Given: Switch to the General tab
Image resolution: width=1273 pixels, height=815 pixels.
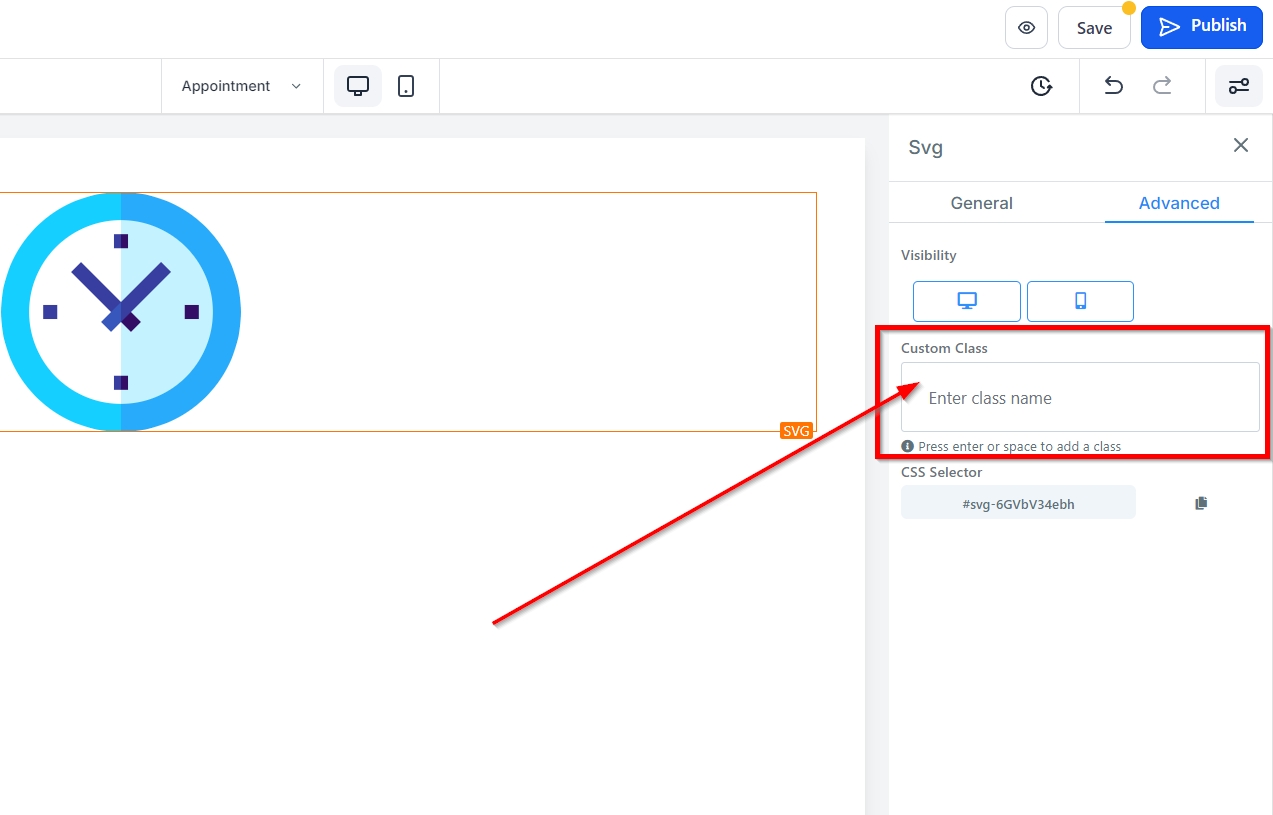Looking at the screenshot, I should pyautogui.click(x=981, y=203).
